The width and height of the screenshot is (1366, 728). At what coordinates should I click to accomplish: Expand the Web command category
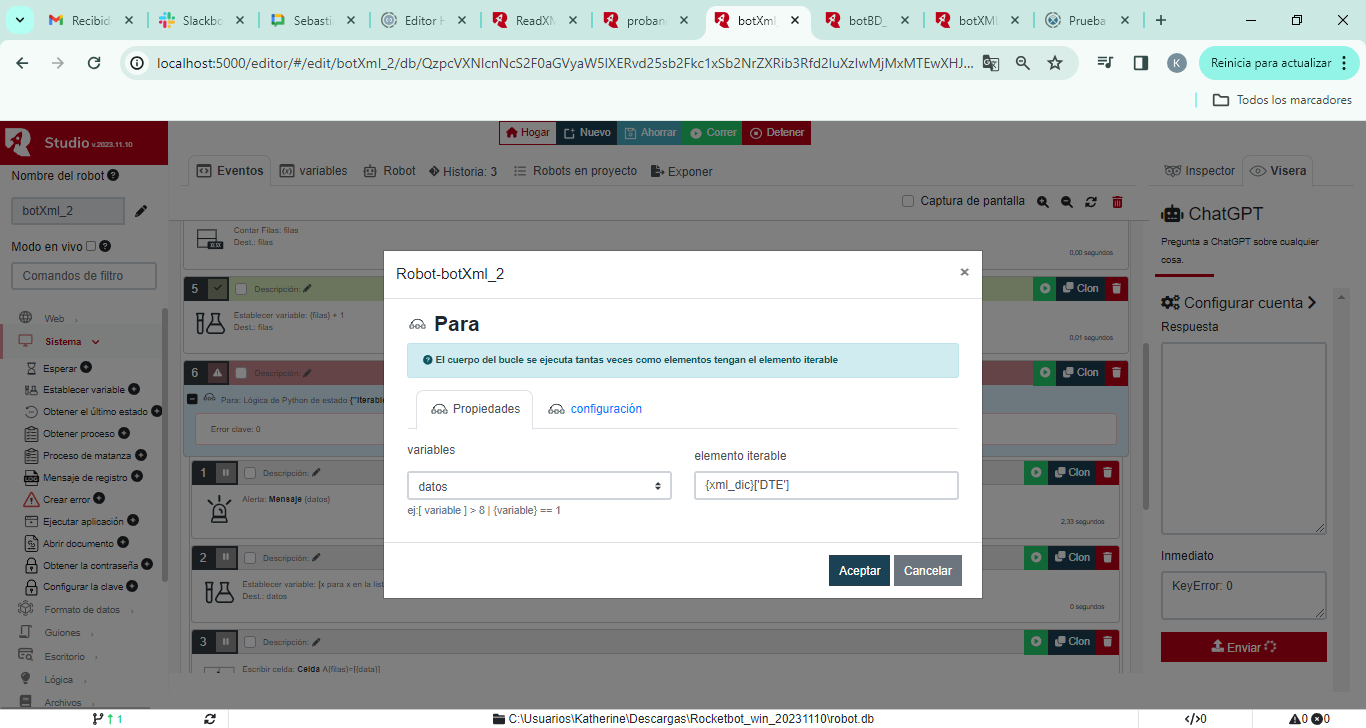tap(54, 318)
